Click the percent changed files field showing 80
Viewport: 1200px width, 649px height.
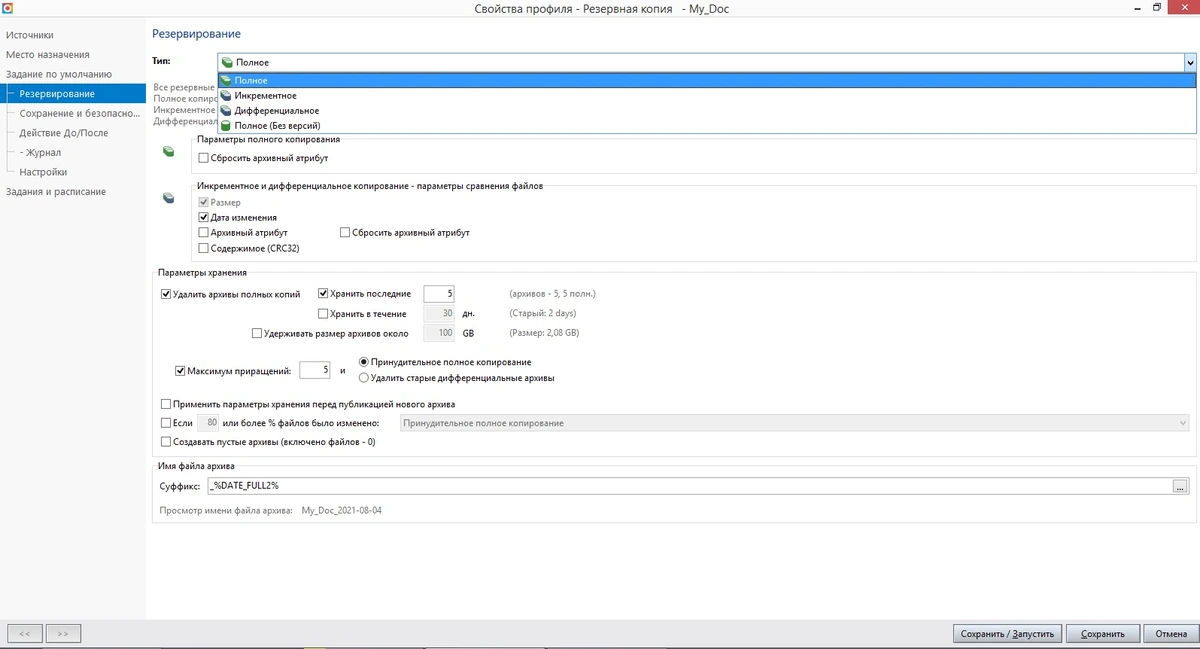(208, 423)
